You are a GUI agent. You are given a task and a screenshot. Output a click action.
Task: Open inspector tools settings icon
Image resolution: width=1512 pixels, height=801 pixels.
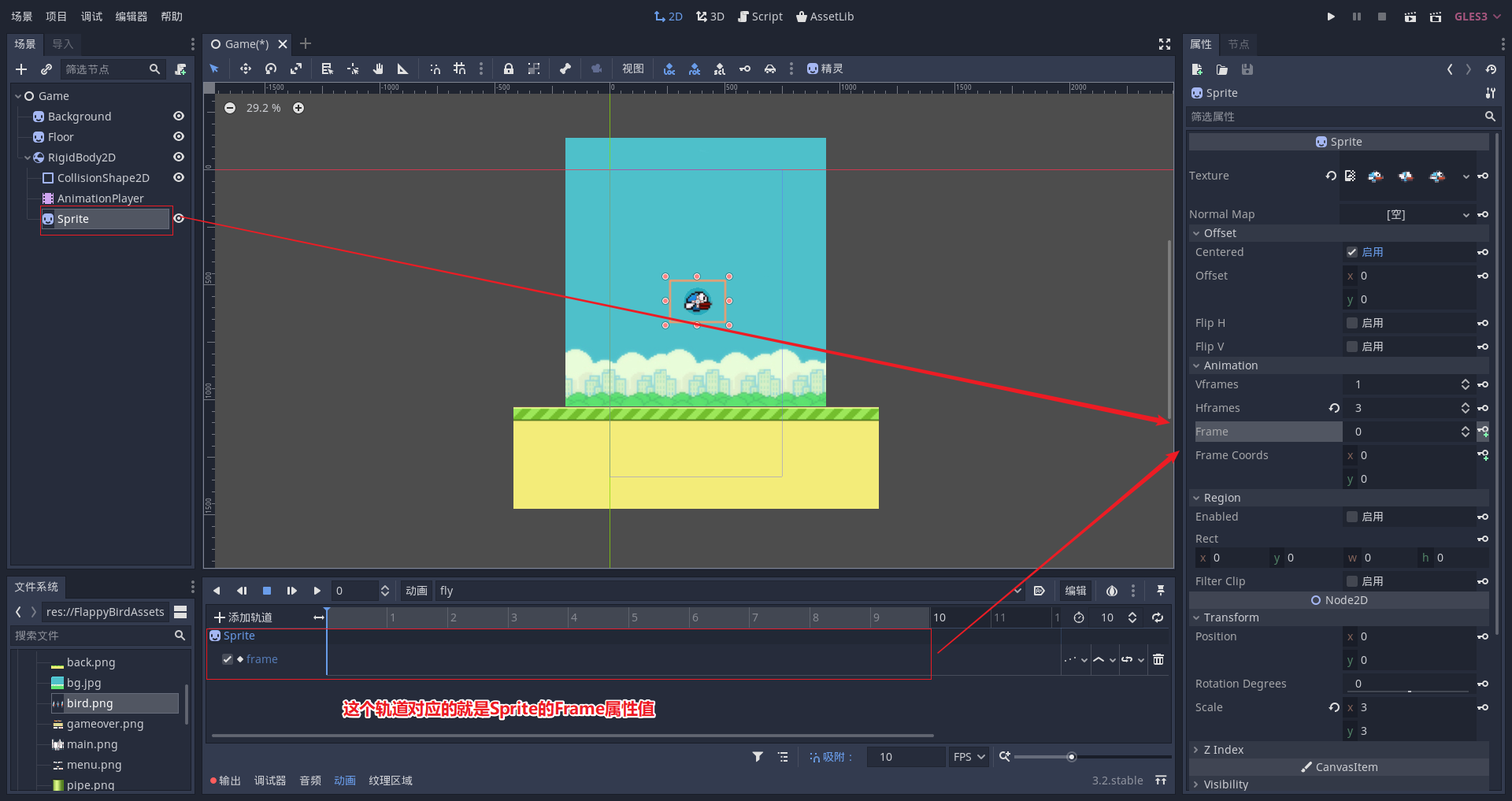[1491, 93]
